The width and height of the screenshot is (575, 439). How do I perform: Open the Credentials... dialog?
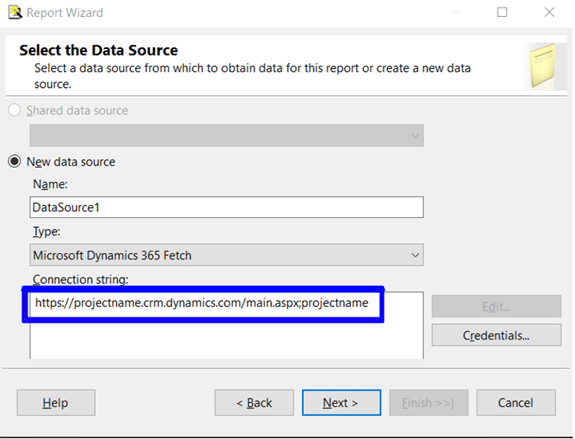point(497,335)
